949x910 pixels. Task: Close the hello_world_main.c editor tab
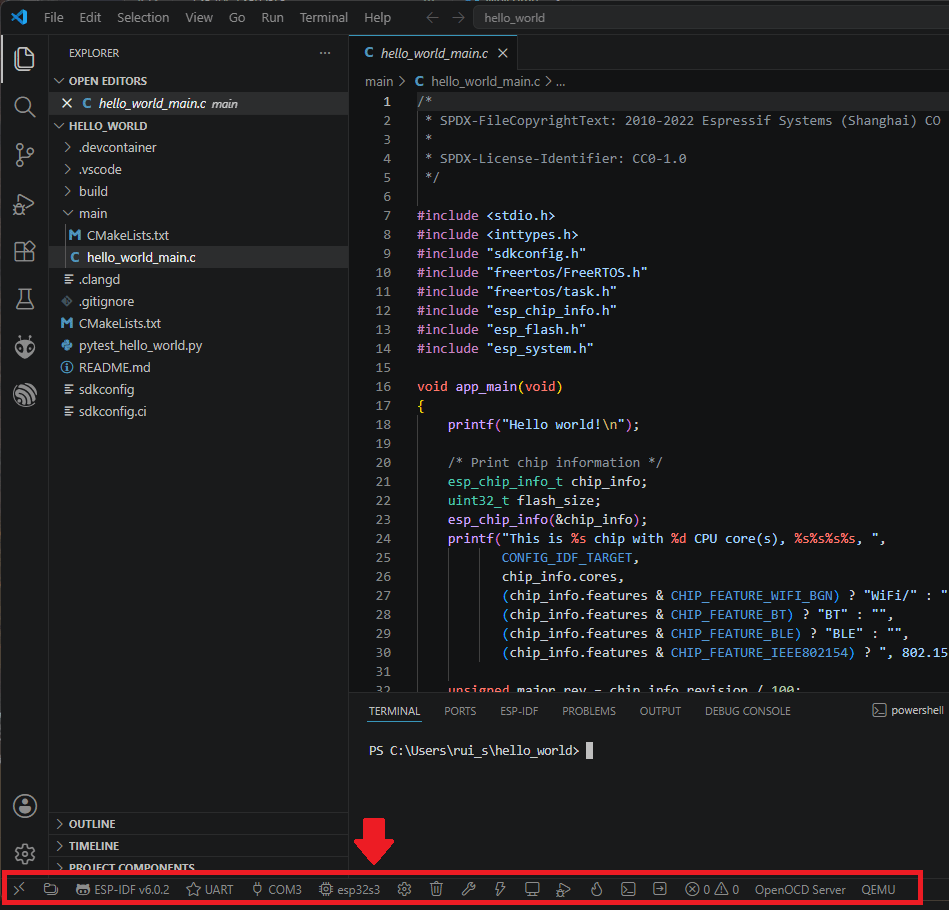point(502,53)
